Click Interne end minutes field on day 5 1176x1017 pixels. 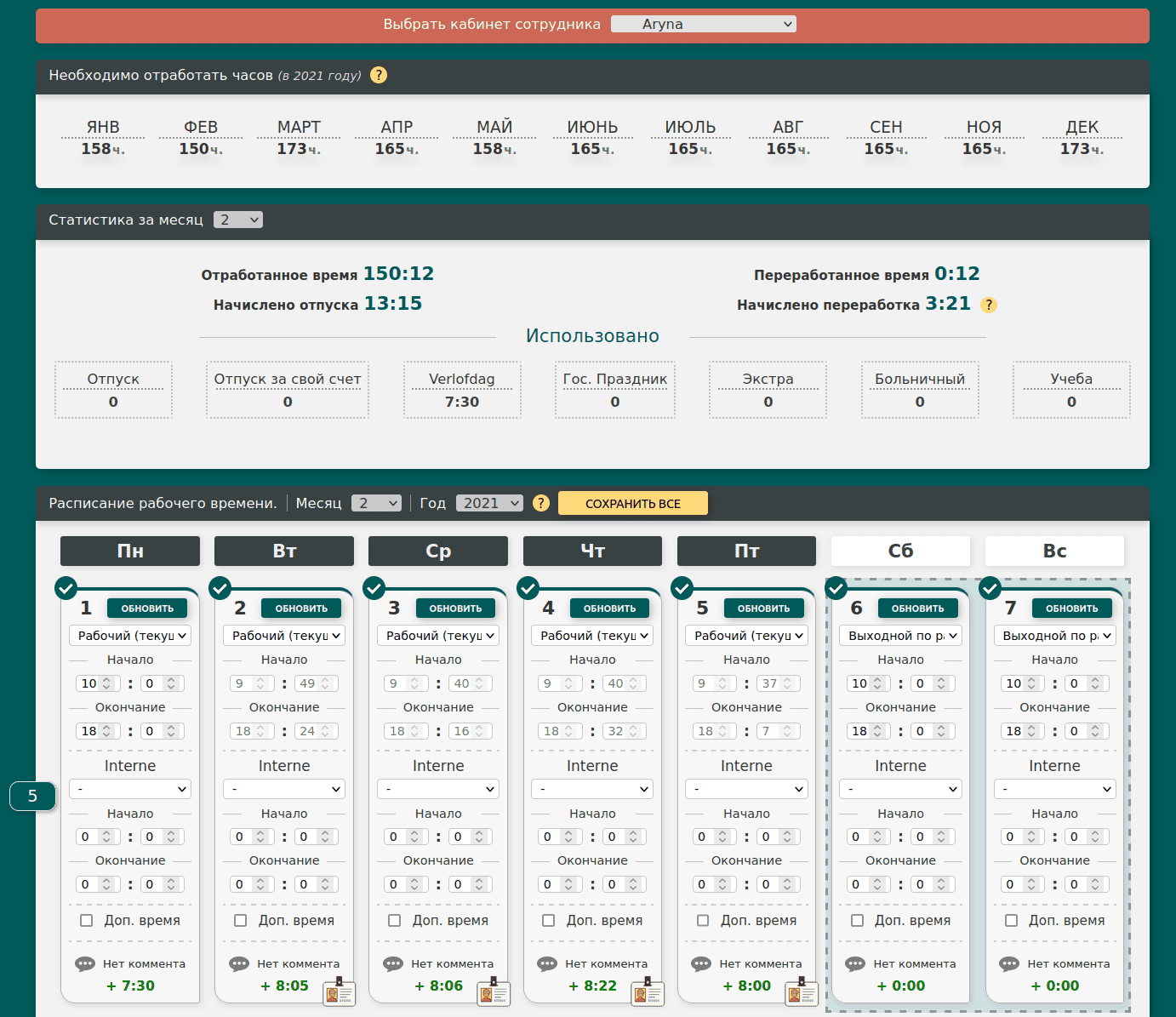(x=779, y=884)
